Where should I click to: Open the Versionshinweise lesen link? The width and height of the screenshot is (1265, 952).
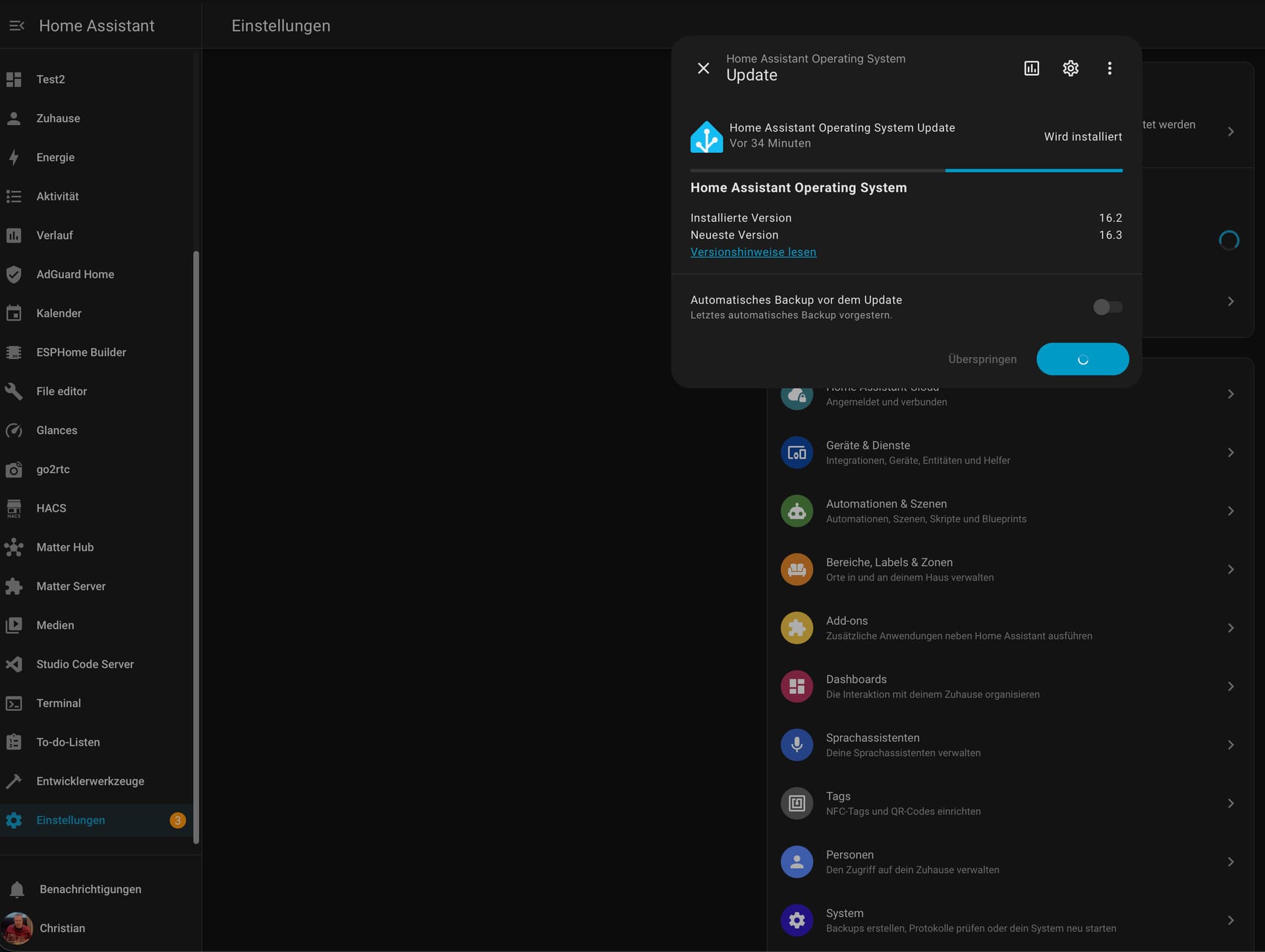pos(753,252)
